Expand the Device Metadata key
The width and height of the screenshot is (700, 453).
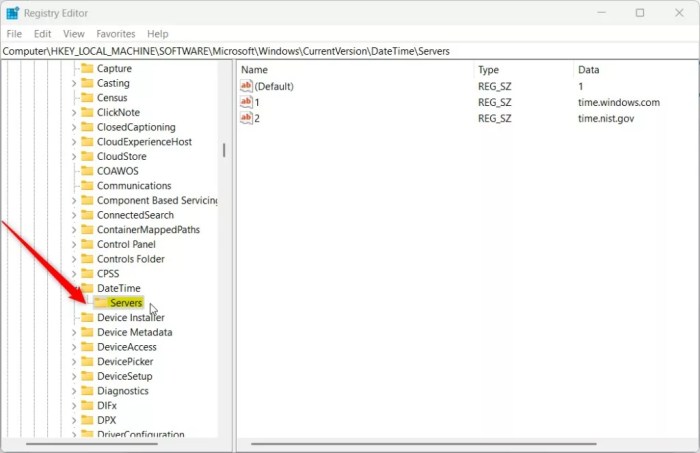[74, 332]
